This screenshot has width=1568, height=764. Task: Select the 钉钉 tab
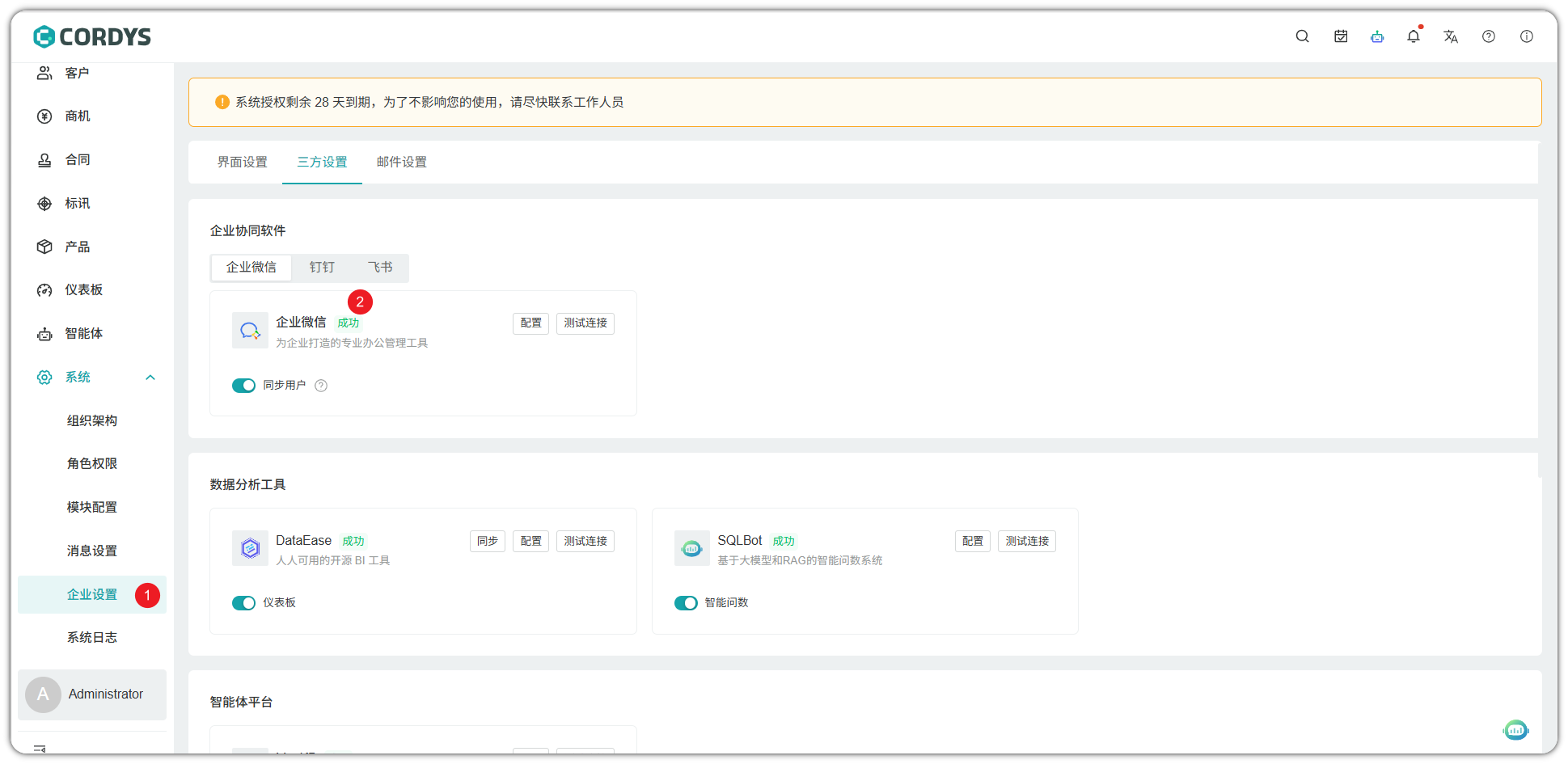click(x=322, y=268)
